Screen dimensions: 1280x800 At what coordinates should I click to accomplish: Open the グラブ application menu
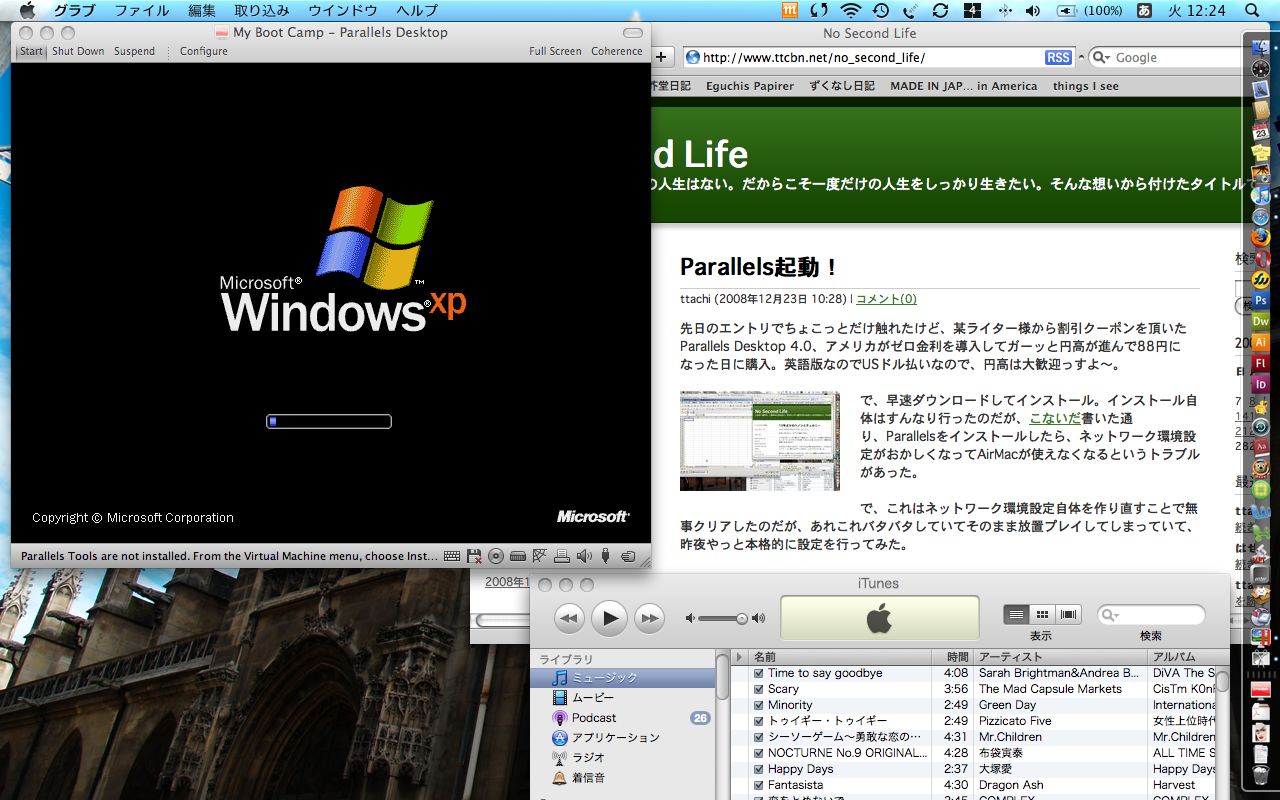75,11
